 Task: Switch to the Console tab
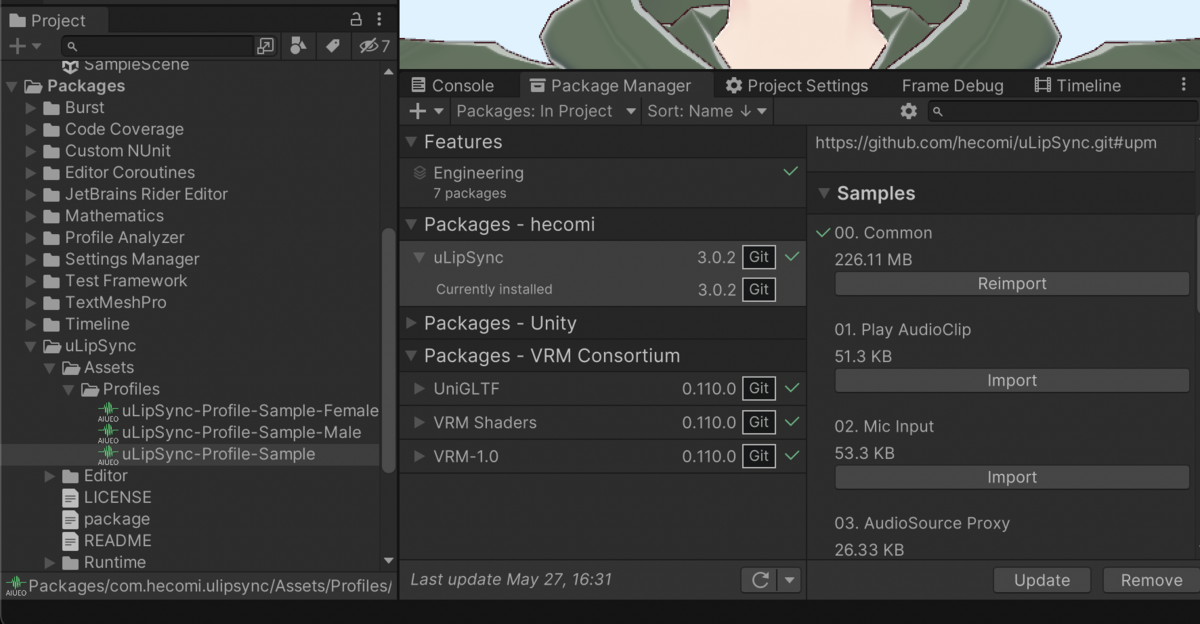click(x=452, y=86)
